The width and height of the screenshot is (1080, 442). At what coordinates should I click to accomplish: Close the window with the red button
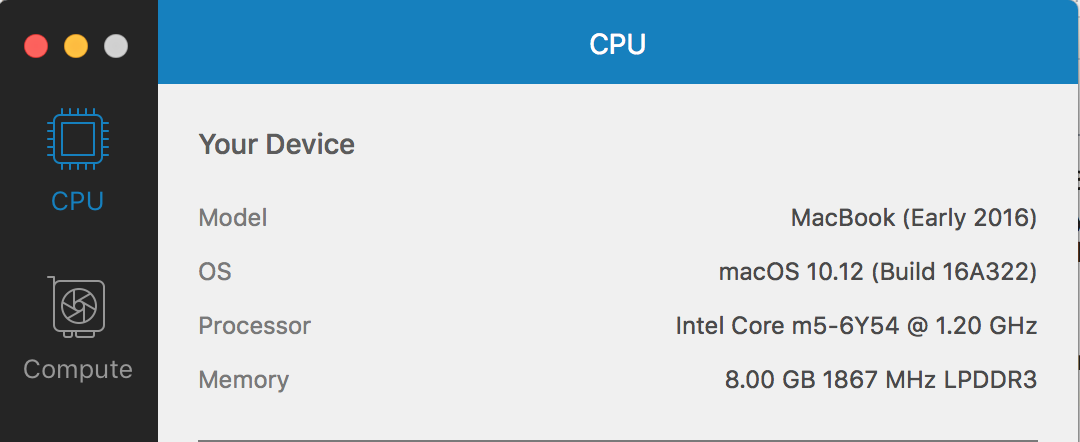(36, 46)
